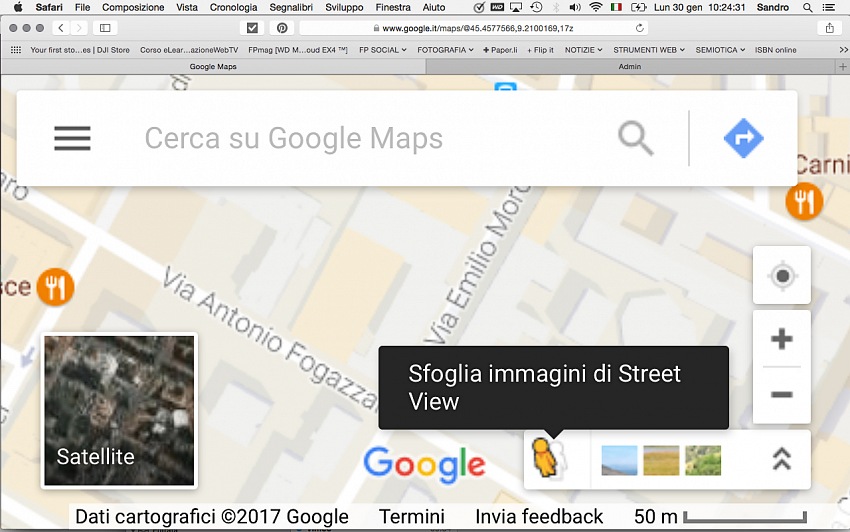Open Notification Center list icon

[829, 8]
